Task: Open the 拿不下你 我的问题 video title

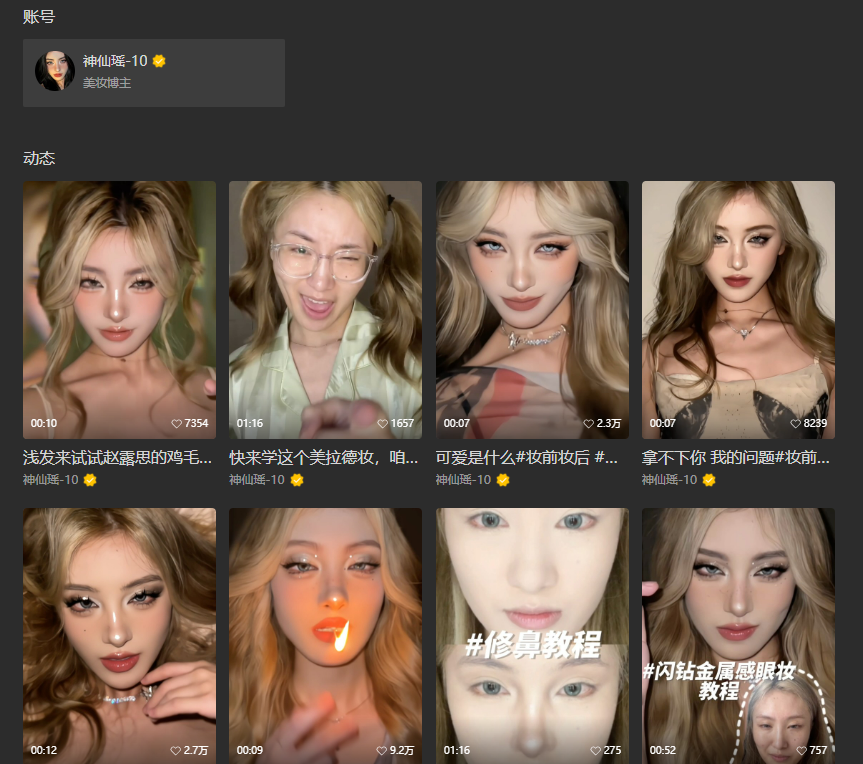Action: click(x=737, y=458)
